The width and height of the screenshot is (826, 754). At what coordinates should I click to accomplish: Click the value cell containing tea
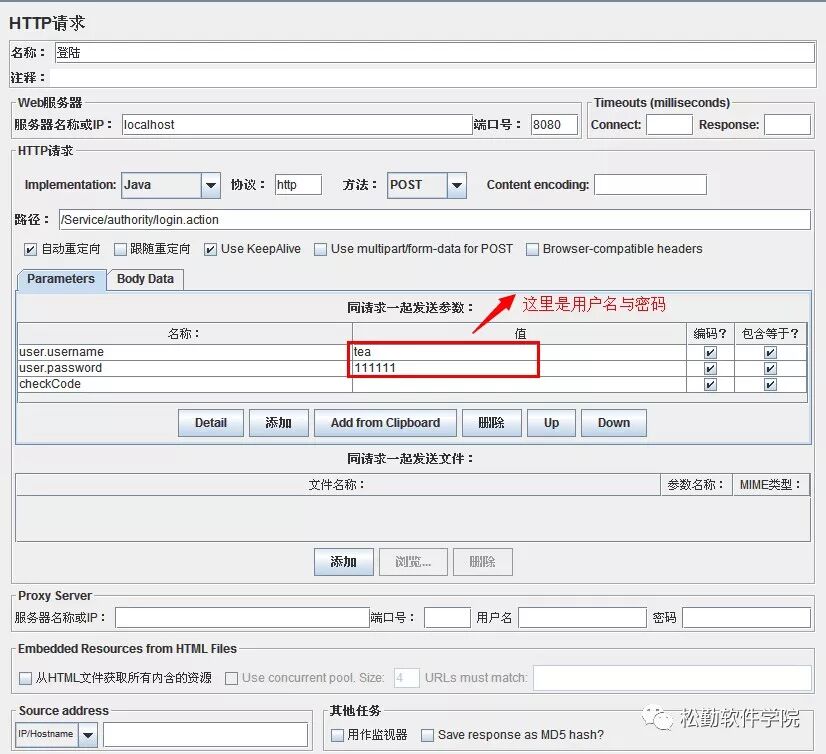click(x=519, y=352)
